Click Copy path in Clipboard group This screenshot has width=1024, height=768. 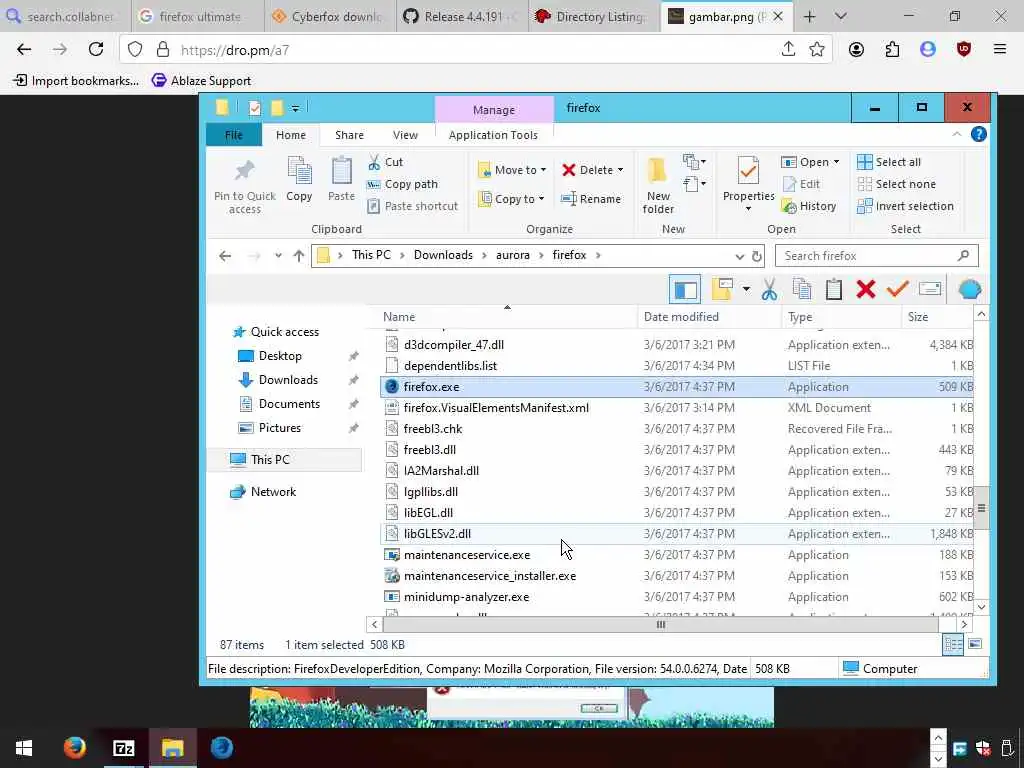point(402,184)
